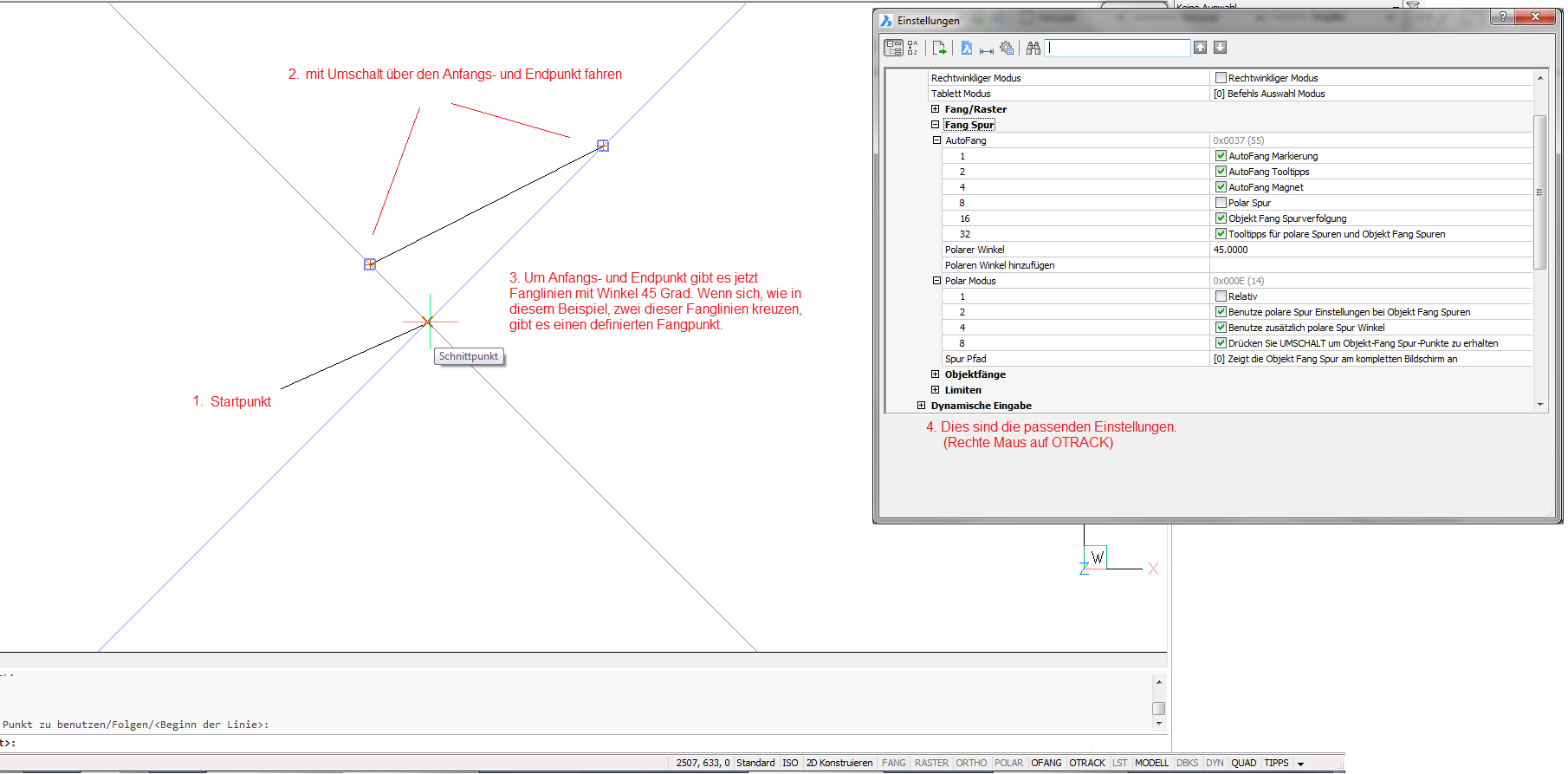Screen dimensions: 1568x774
Task: Click command history scroll down arrow
Action: coord(1158,724)
